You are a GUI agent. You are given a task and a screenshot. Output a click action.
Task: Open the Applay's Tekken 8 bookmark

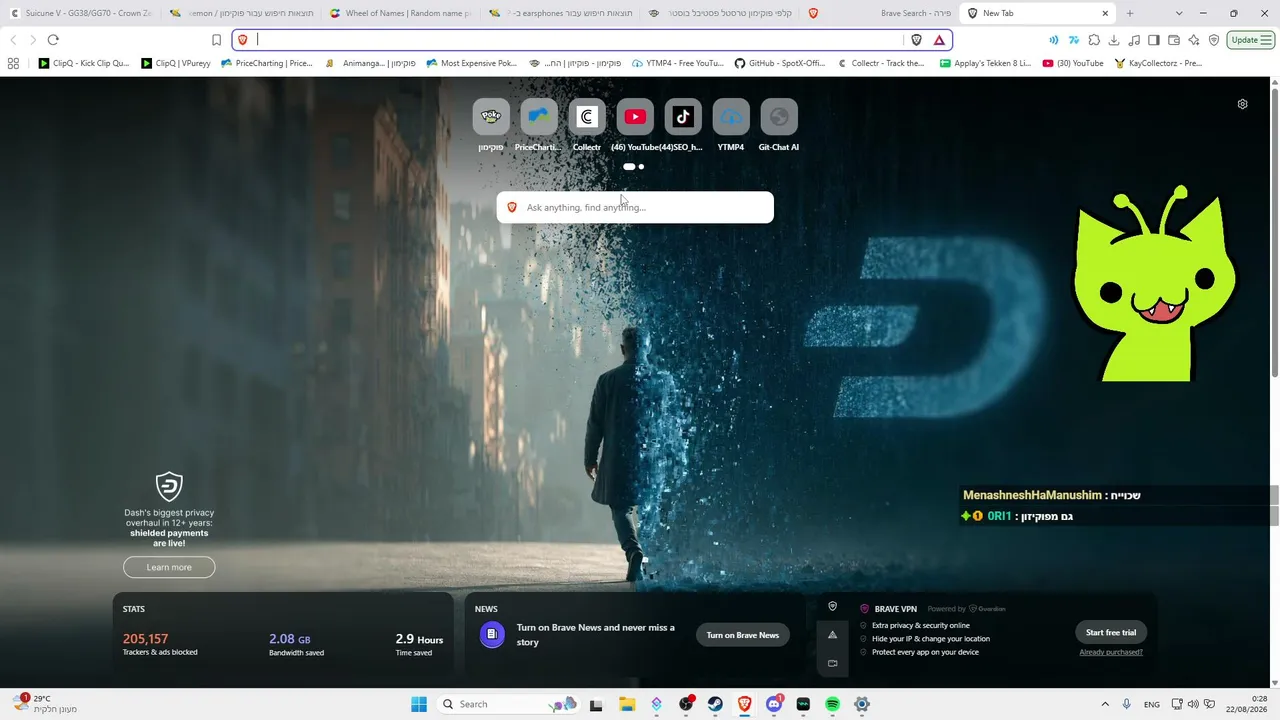coord(986,63)
